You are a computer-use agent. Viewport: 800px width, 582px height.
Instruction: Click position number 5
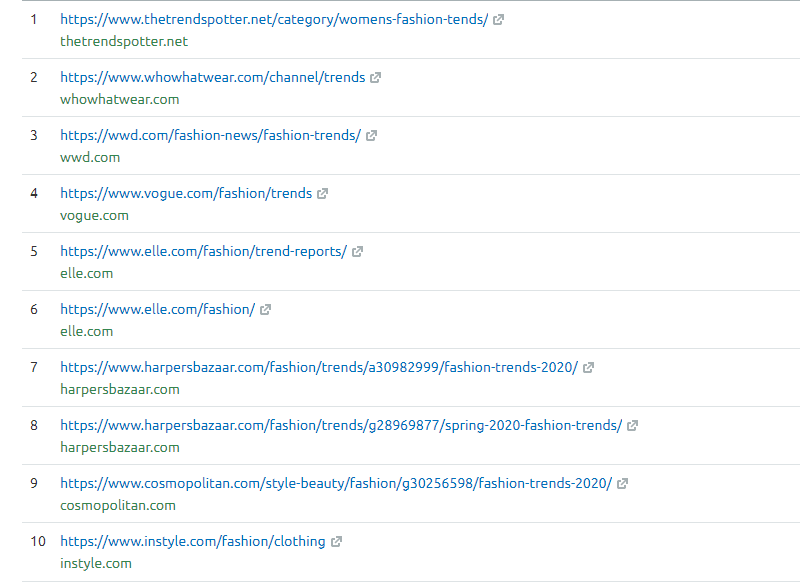[34, 251]
